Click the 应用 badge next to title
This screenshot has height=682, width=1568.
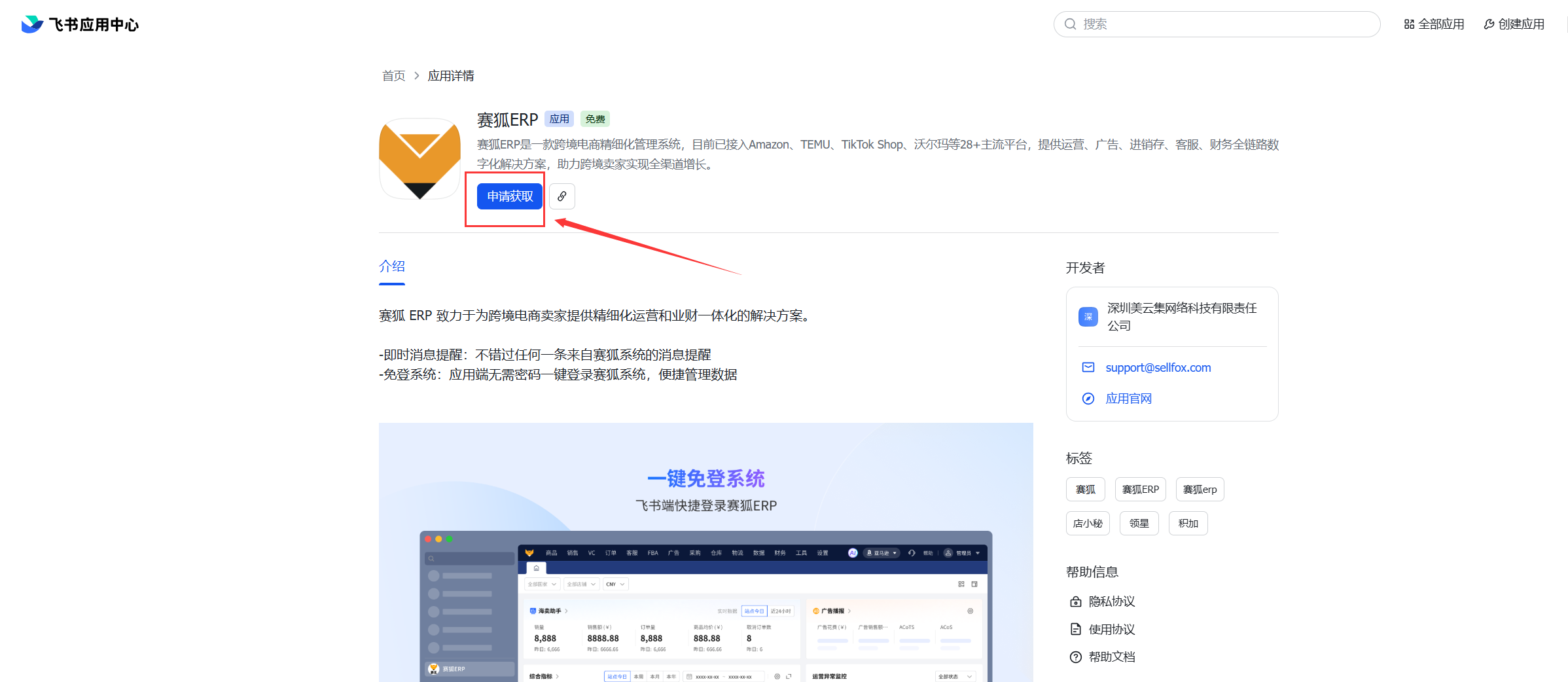pos(560,119)
